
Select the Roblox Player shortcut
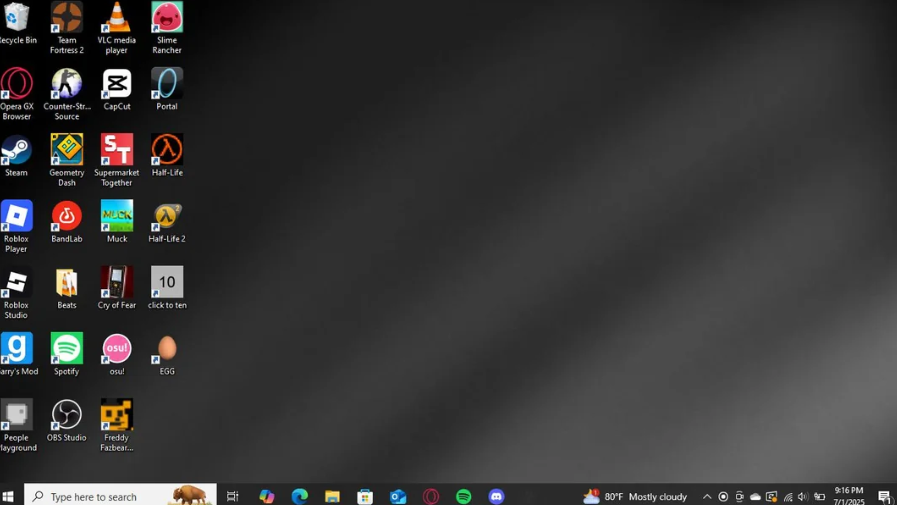[x=17, y=226]
